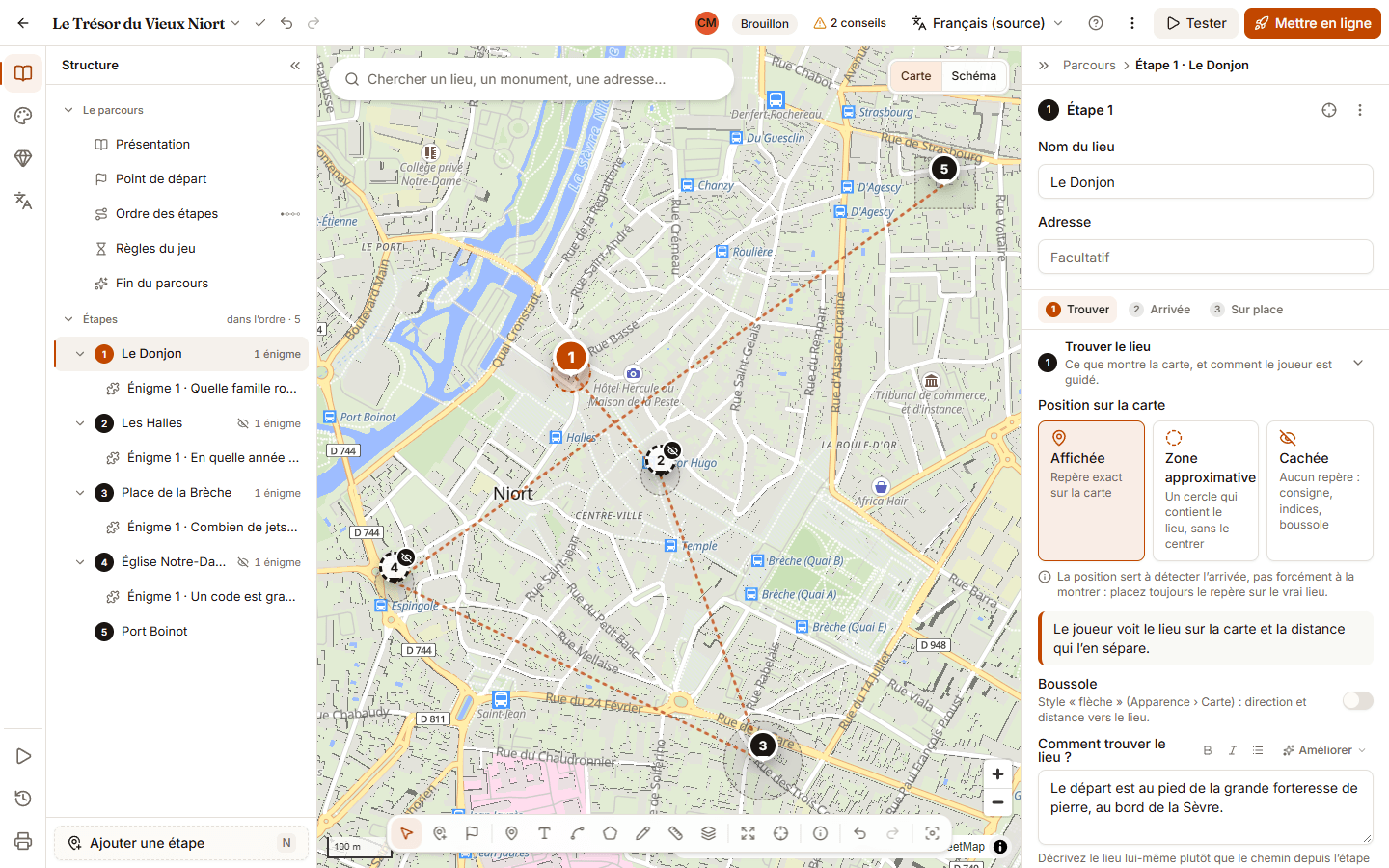Switch to the Arrivée tab
1389x868 pixels.
(1159, 310)
